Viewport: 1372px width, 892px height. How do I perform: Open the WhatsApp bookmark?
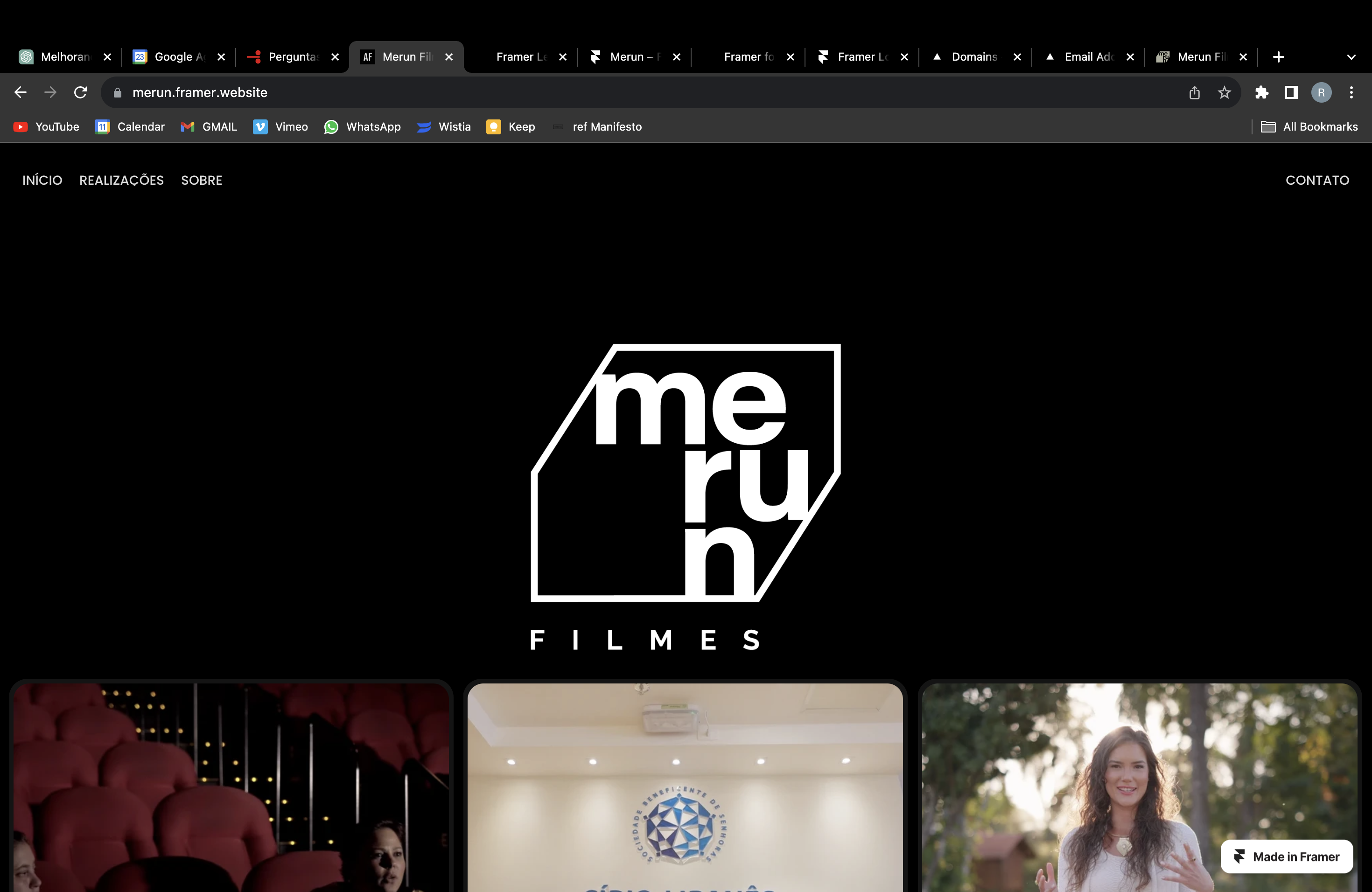pyautogui.click(x=362, y=127)
